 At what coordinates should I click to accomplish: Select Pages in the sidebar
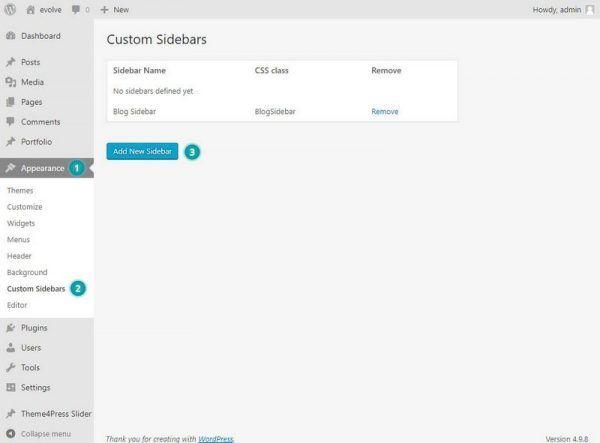pyautogui.click(x=31, y=102)
